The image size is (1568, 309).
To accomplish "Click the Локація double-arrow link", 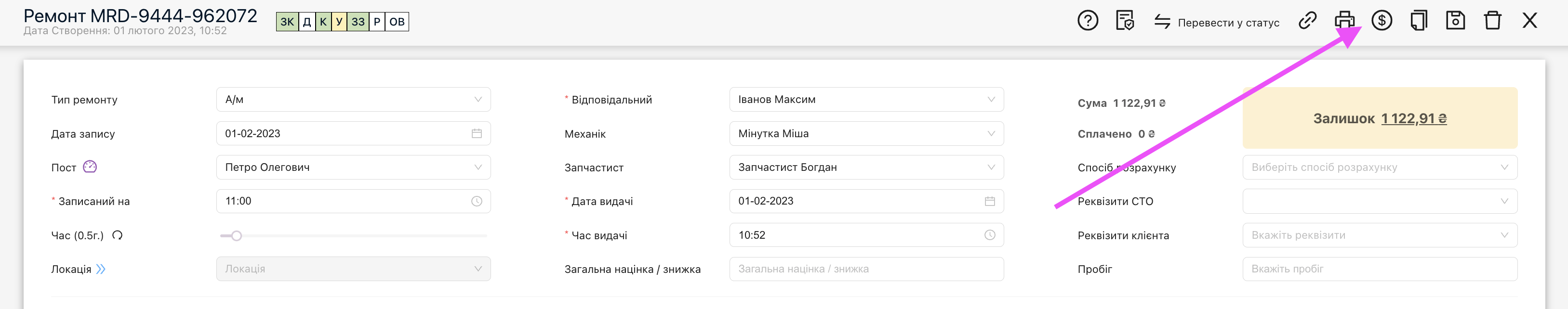I will point(100,269).
